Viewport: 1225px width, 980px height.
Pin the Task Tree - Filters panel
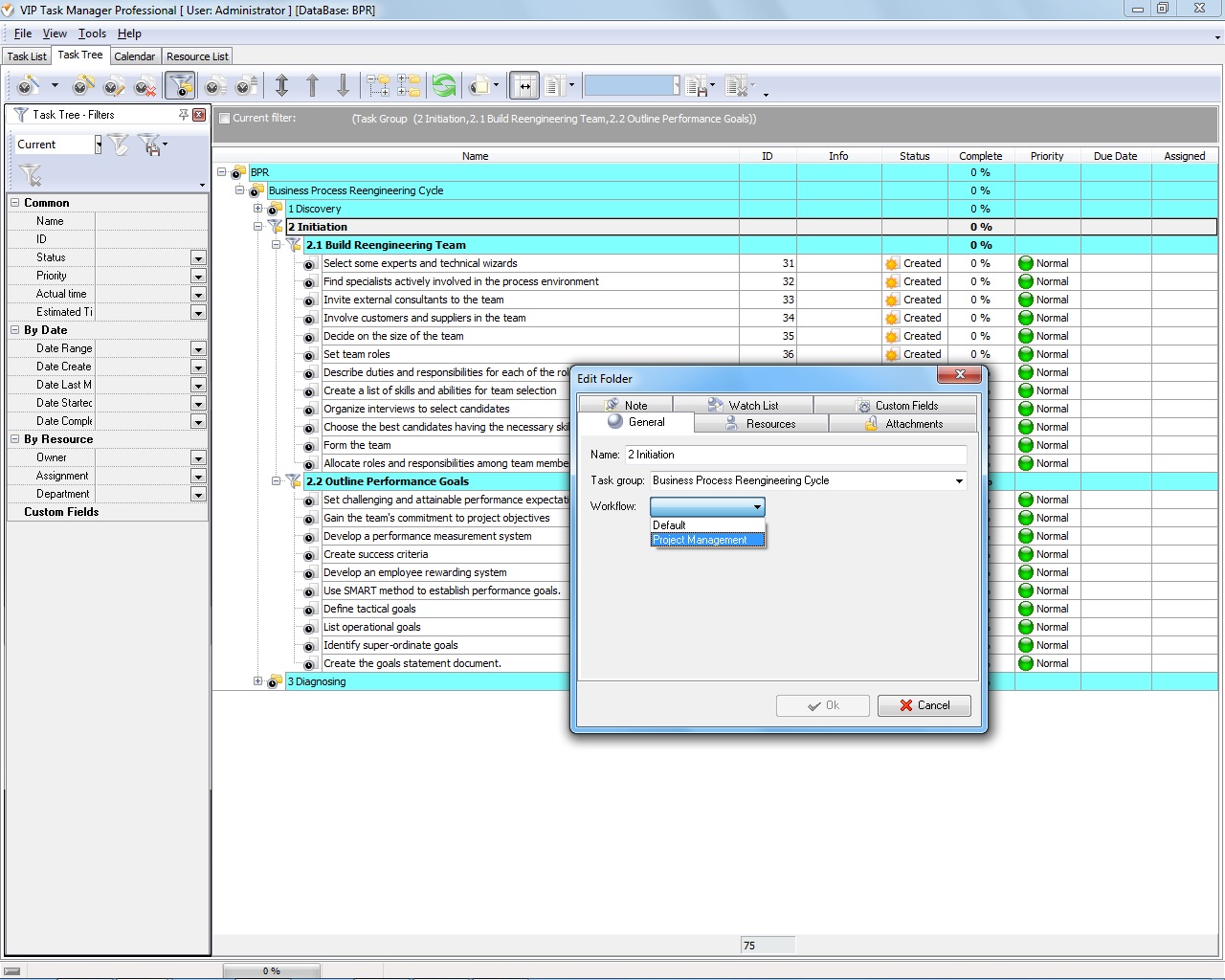pos(183,115)
